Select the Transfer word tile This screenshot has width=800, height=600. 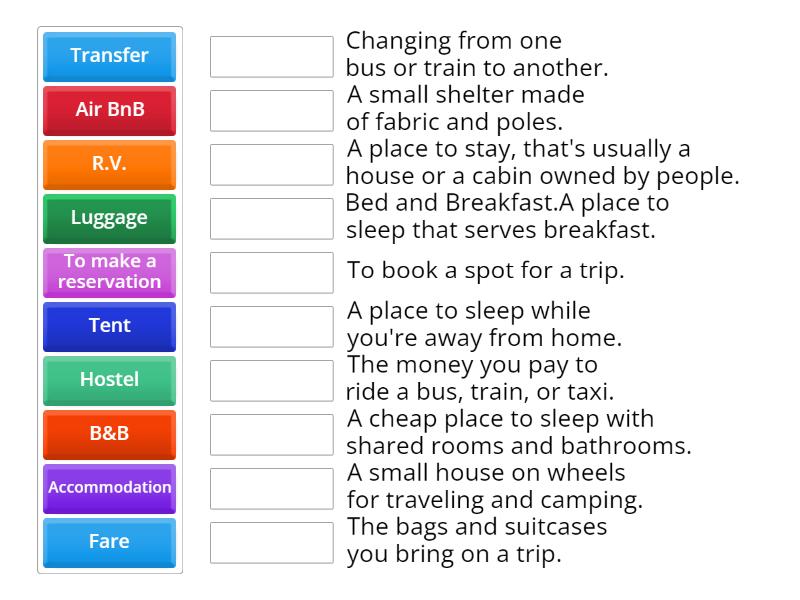pos(110,56)
